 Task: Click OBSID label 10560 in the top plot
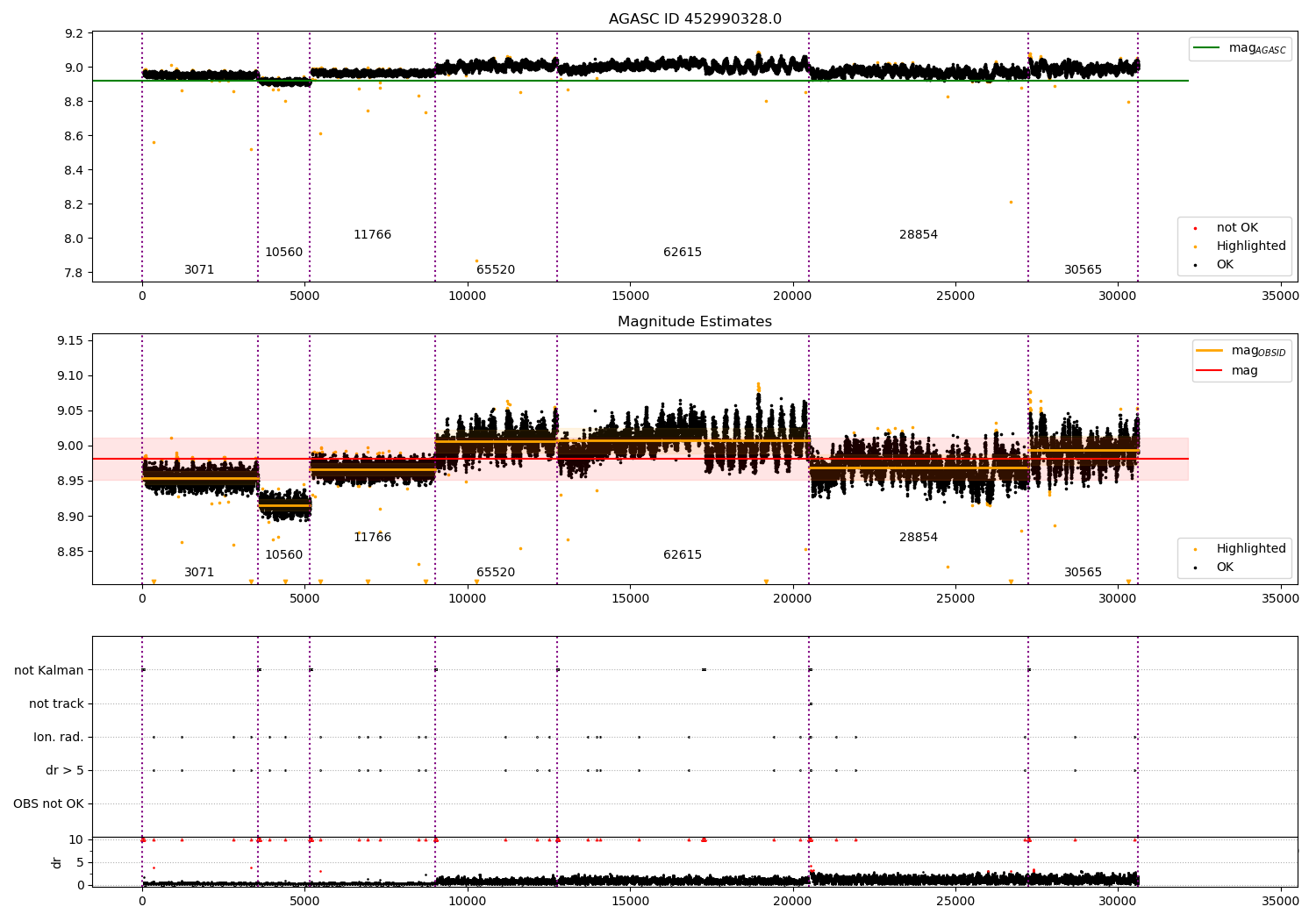pos(283,253)
